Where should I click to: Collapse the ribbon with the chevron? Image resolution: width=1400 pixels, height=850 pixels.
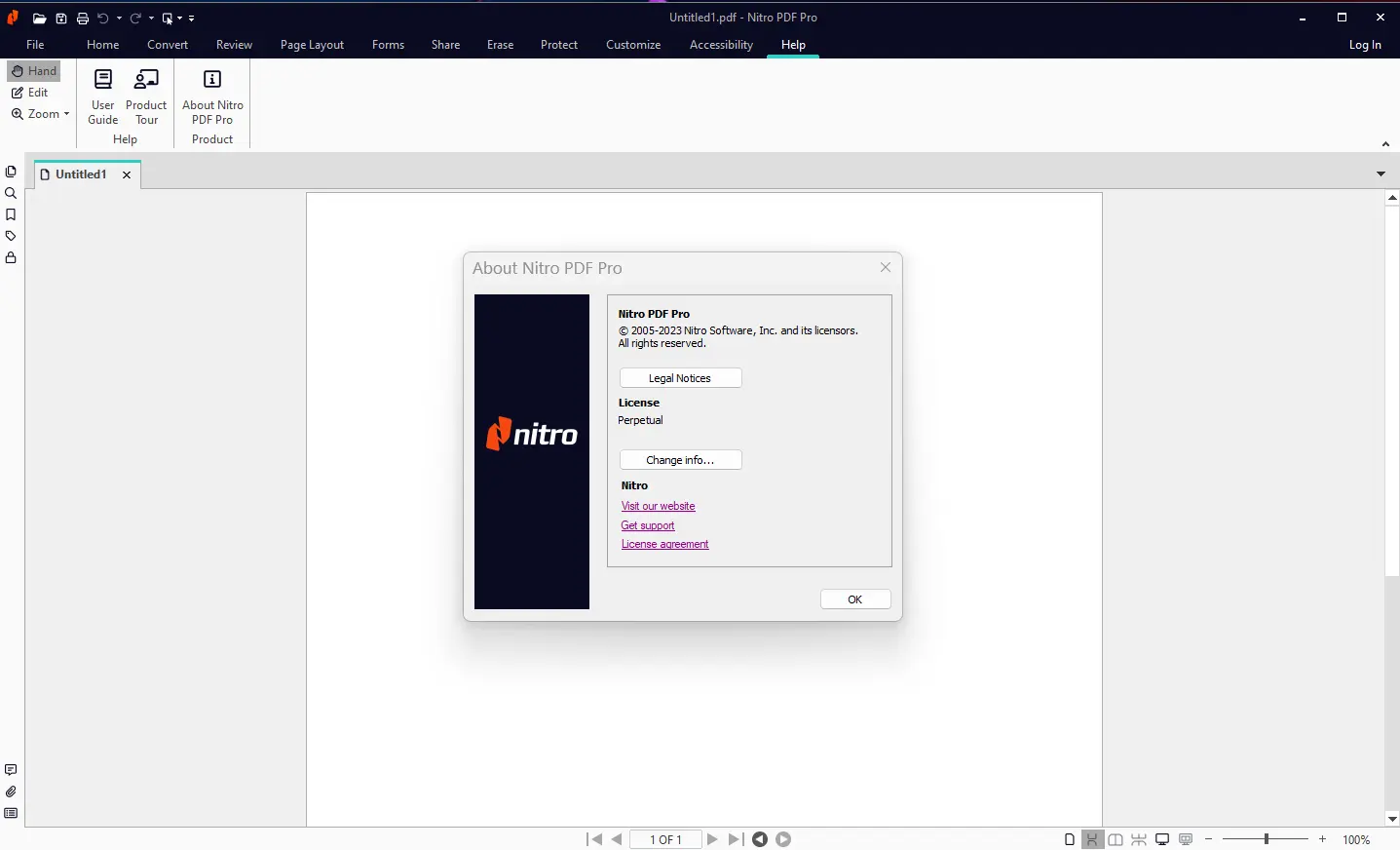(x=1385, y=144)
